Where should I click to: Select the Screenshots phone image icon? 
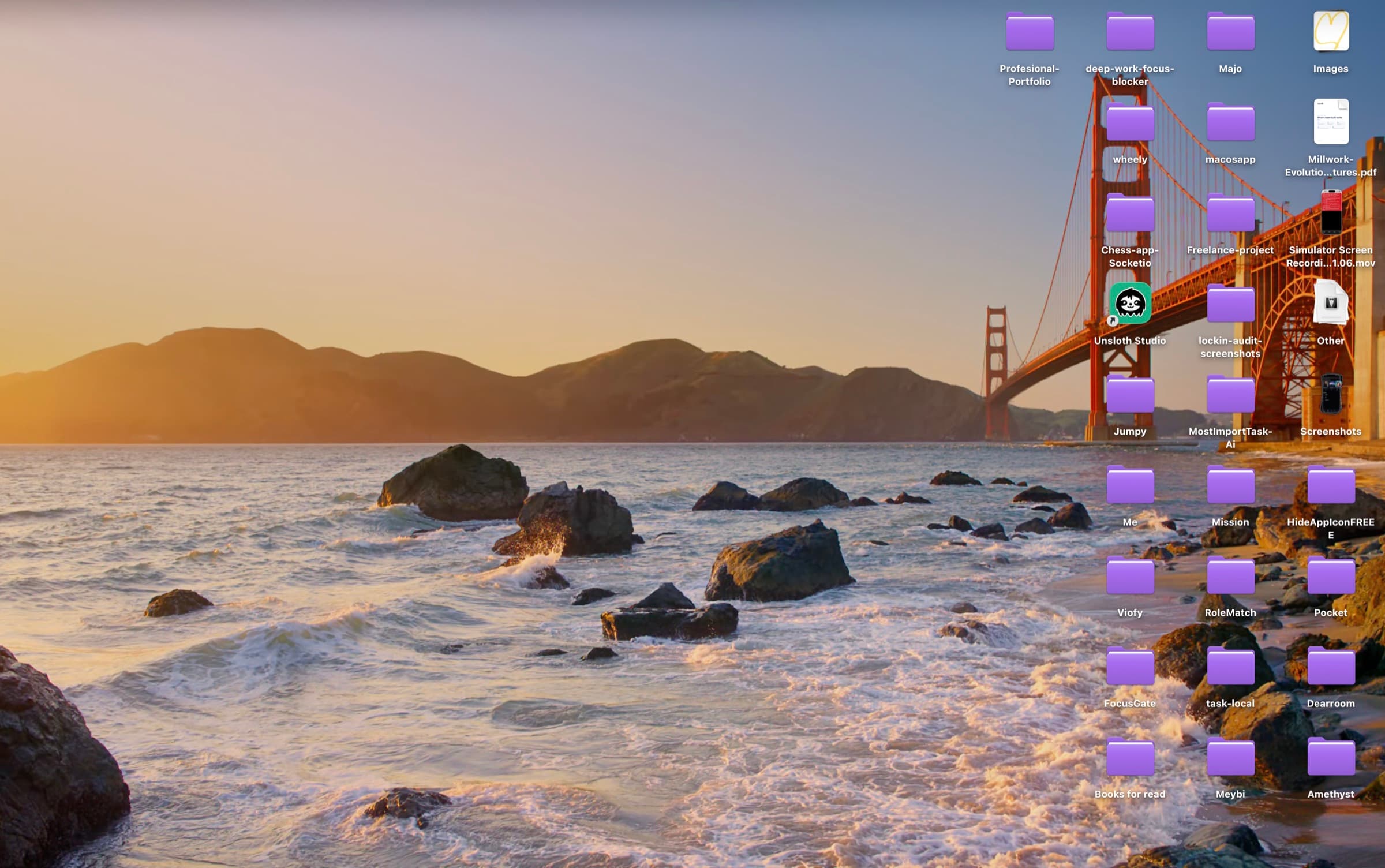tap(1331, 394)
